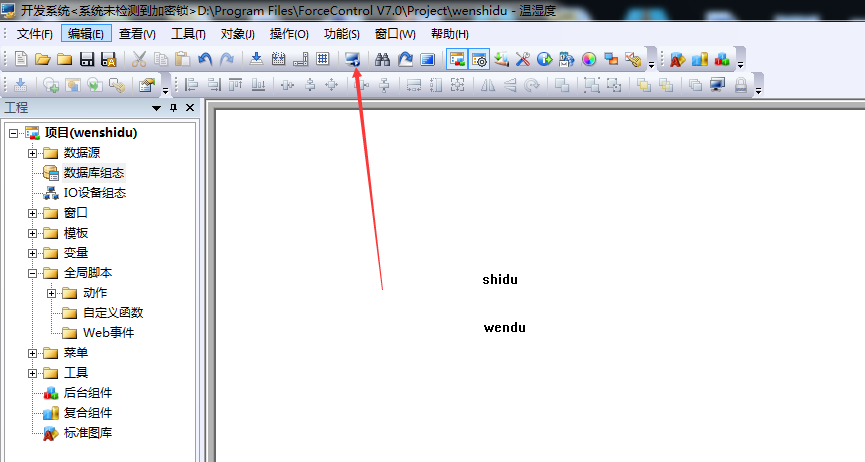This screenshot has height=462, width=865.
Task: Open the 功能(S) menu
Action: pyautogui.click(x=341, y=34)
